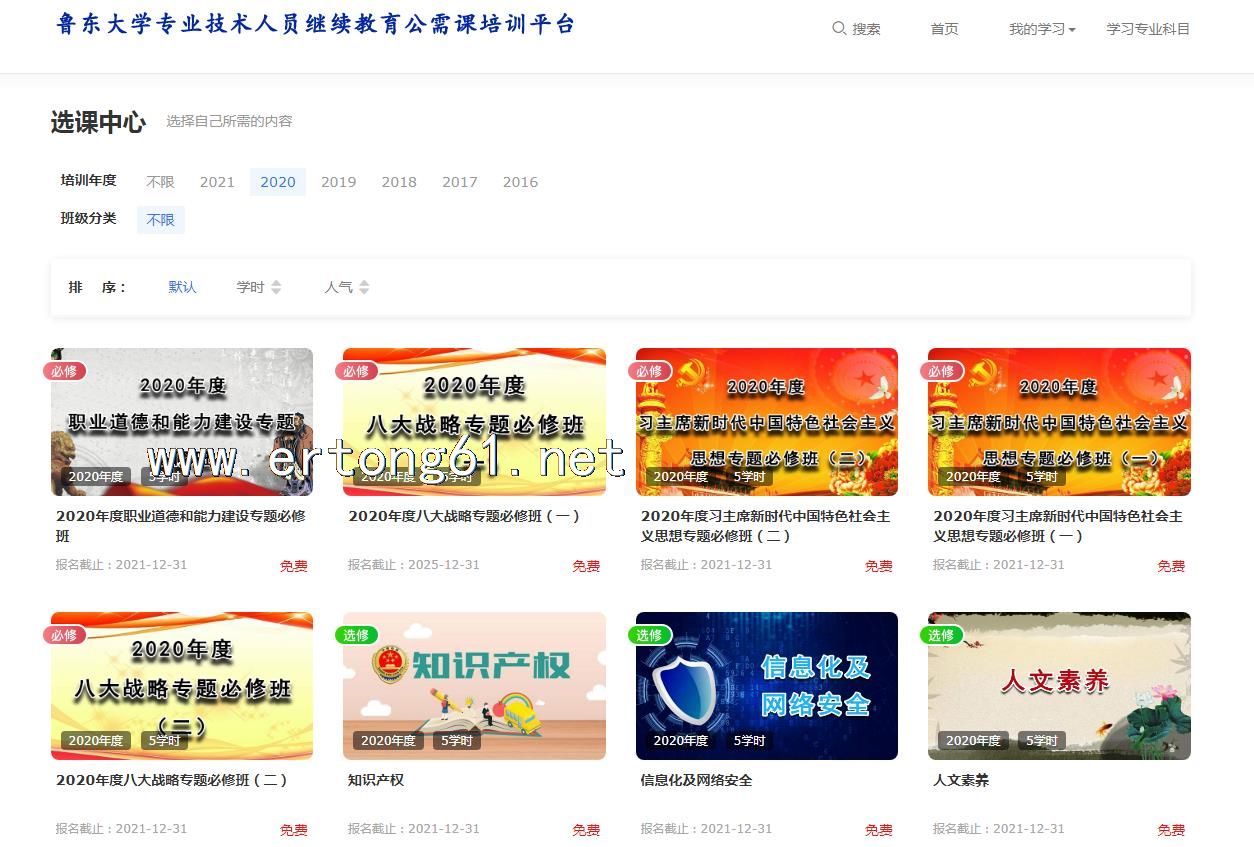Filter training year to 2021
Viewport: 1254px width, 847px height.
point(217,182)
